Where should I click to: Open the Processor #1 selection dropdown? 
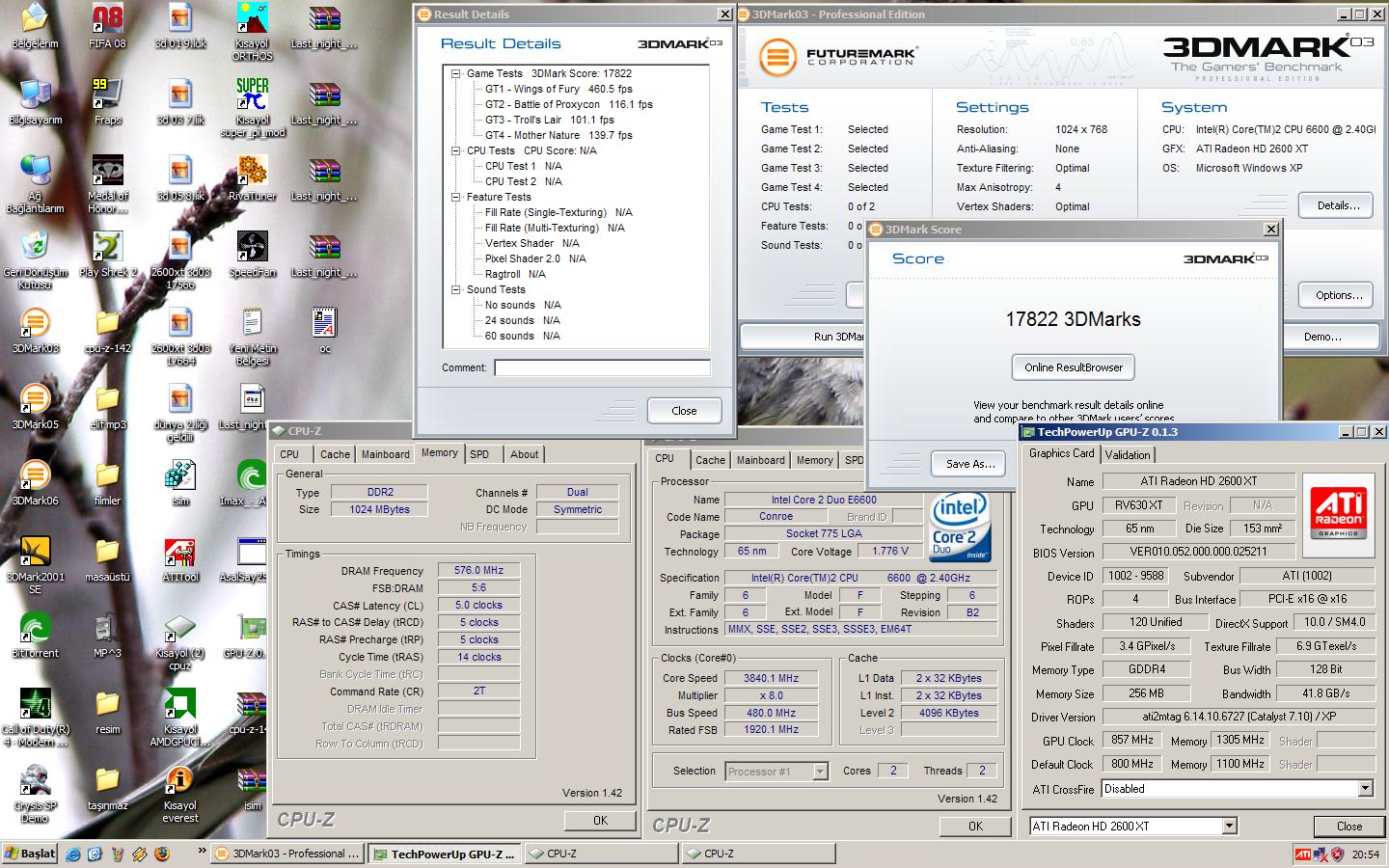click(820, 772)
